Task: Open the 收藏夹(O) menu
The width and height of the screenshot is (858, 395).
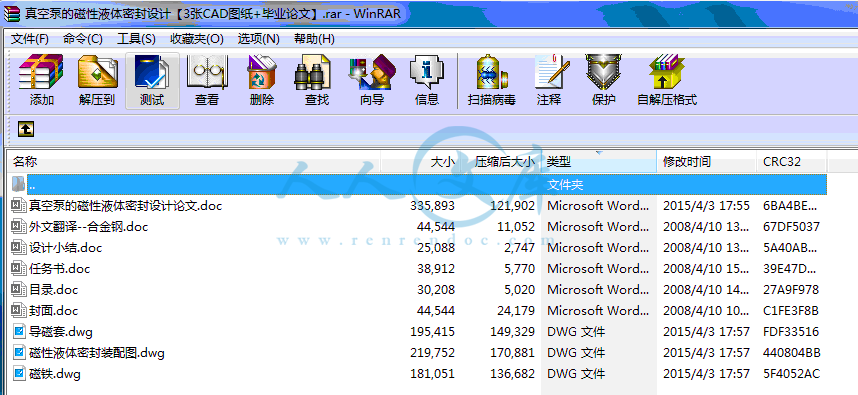Action: (197, 39)
